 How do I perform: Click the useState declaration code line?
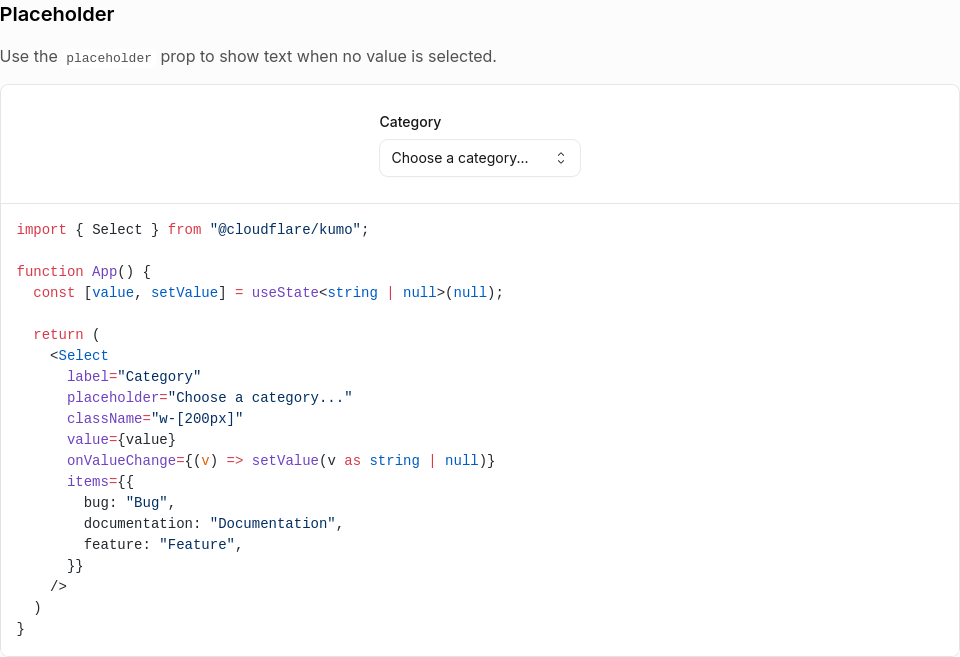pos(268,293)
